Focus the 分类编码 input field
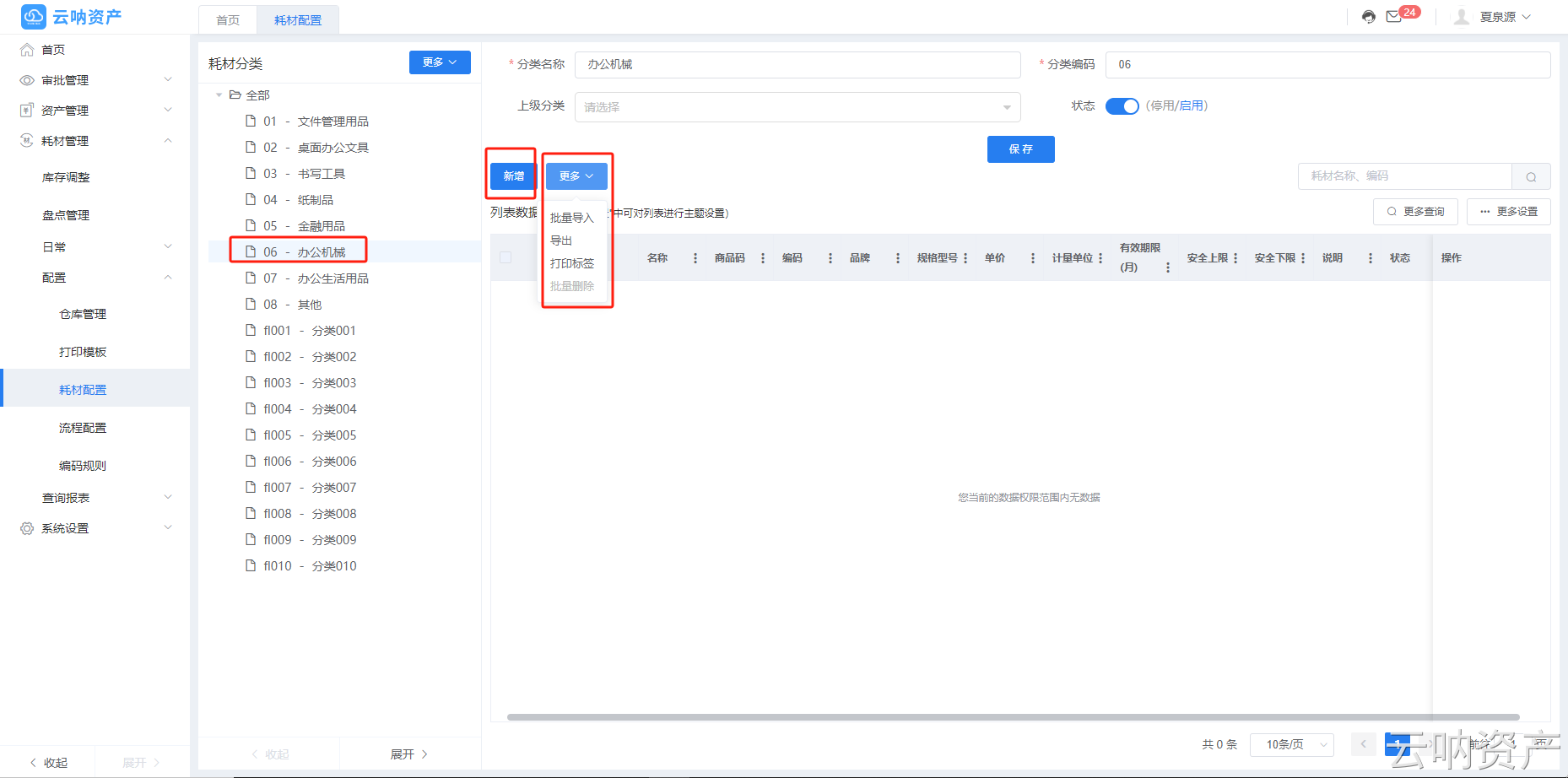Screen dimensions: 1568x778 pos(1328,65)
